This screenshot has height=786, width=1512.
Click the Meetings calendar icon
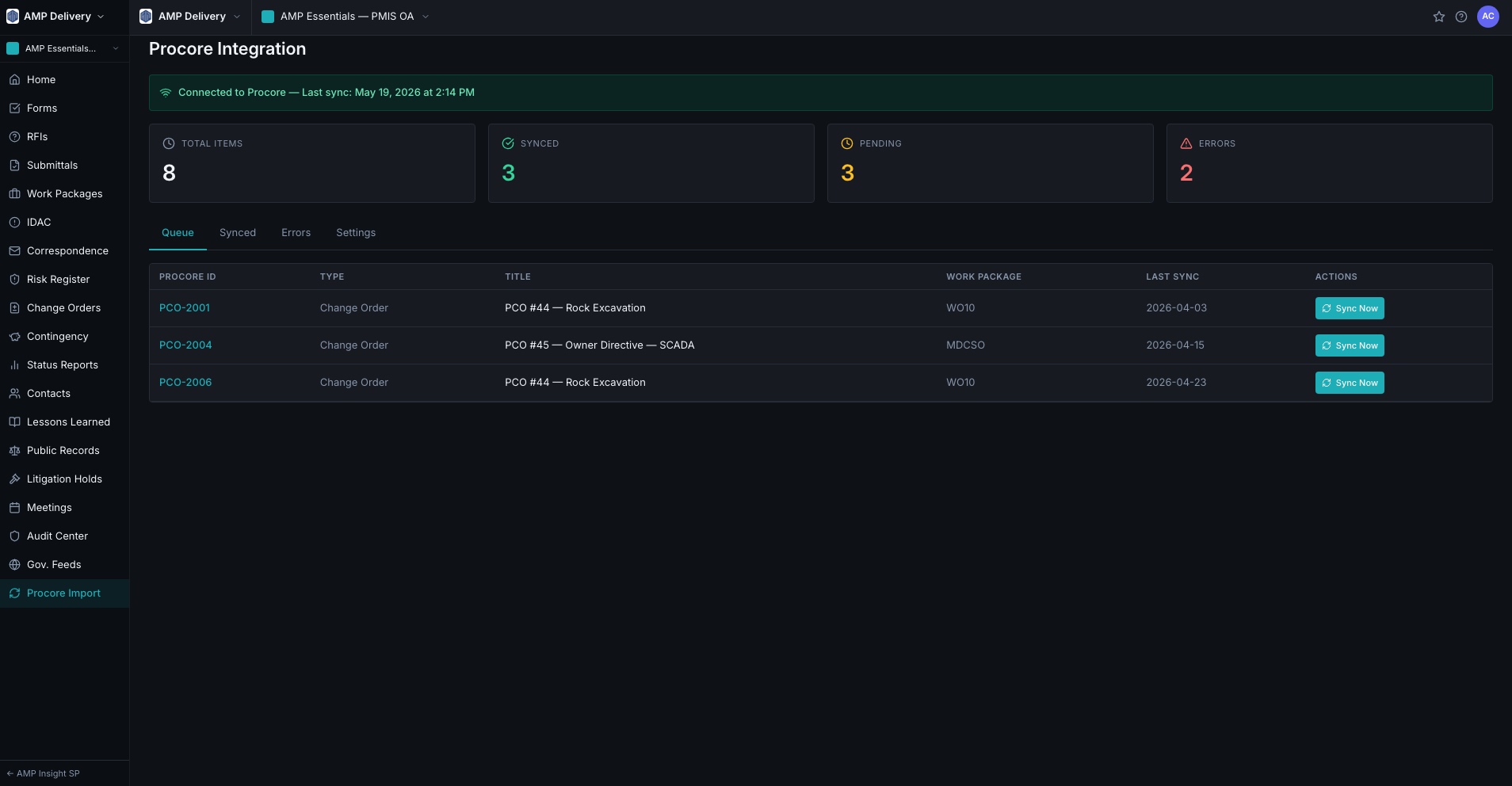pos(14,508)
